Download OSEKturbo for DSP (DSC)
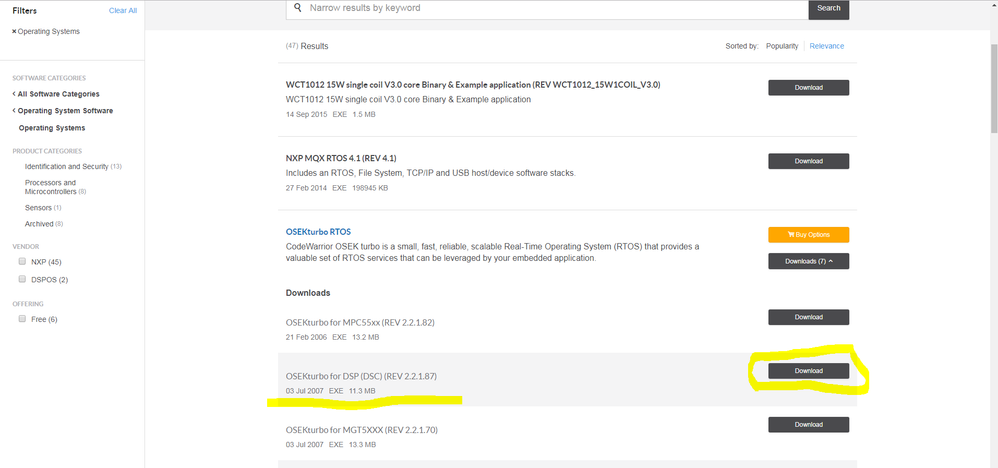Image resolution: width=998 pixels, height=468 pixels. coord(808,371)
